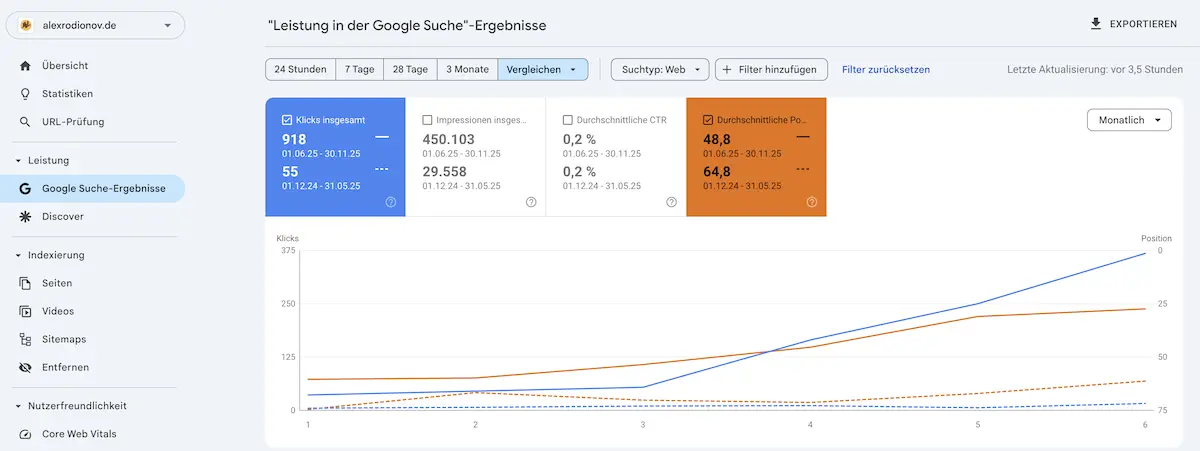Switch to the 3 Monate range
This screenshot has height=451, width=1200.
[467, 70]
